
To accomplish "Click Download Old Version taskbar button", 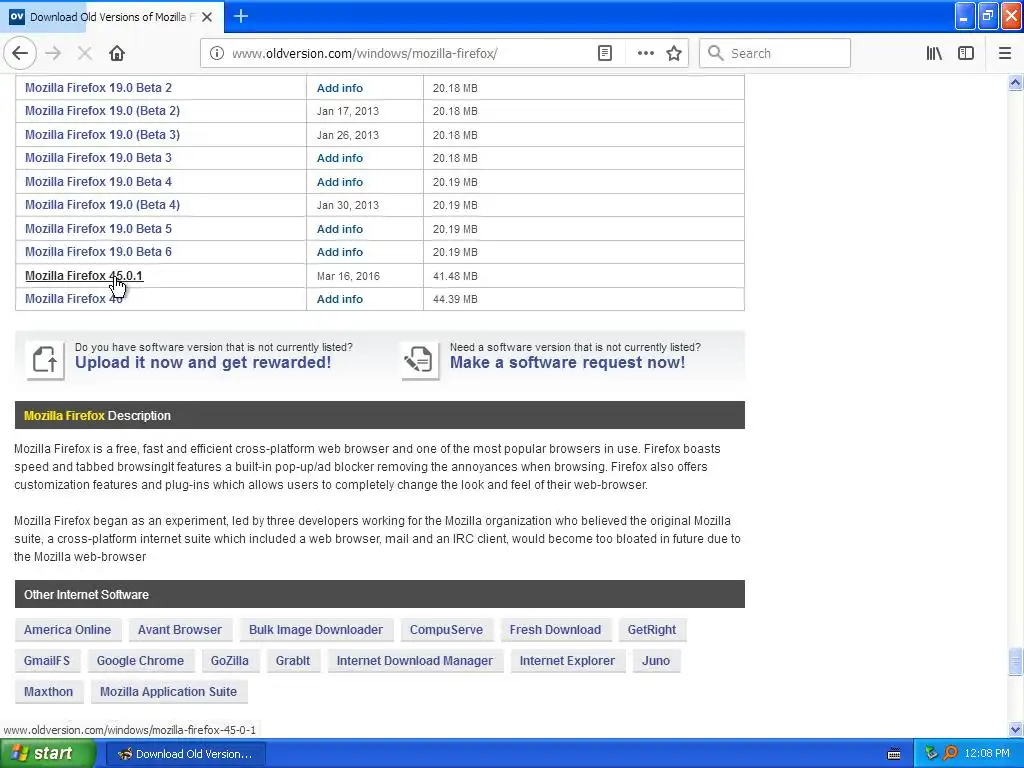I will click(x=185, y=754).
